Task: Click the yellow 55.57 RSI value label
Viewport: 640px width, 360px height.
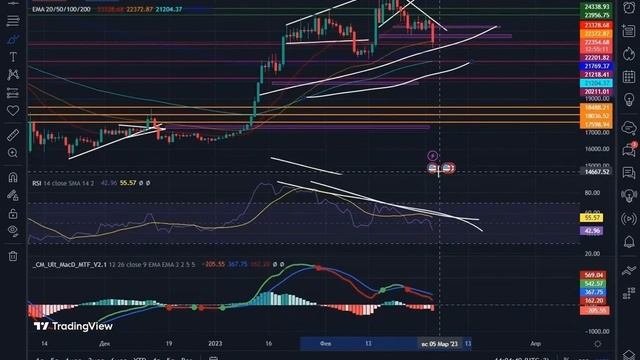Action: 592,218
